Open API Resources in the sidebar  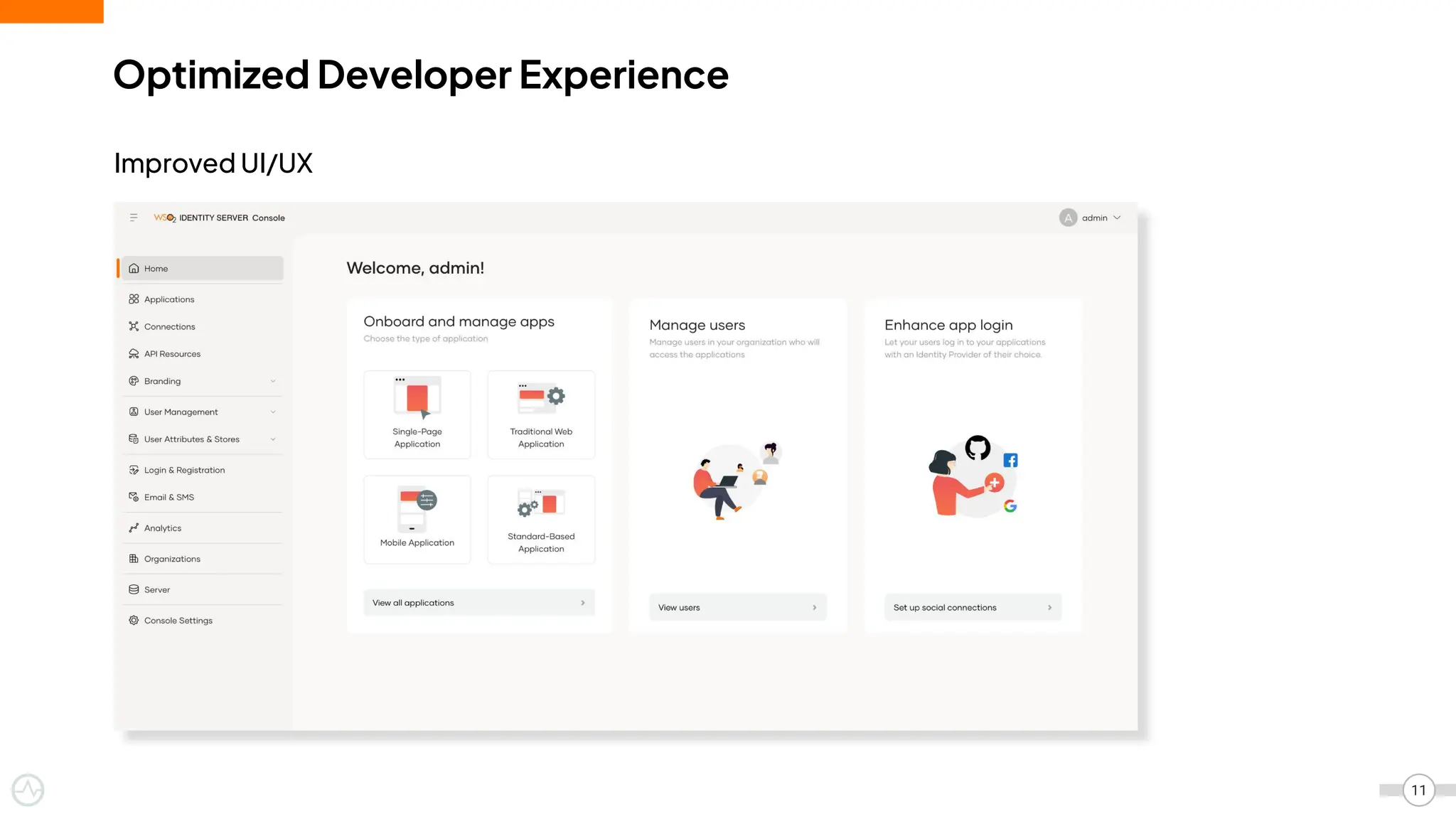click(203, 353)
